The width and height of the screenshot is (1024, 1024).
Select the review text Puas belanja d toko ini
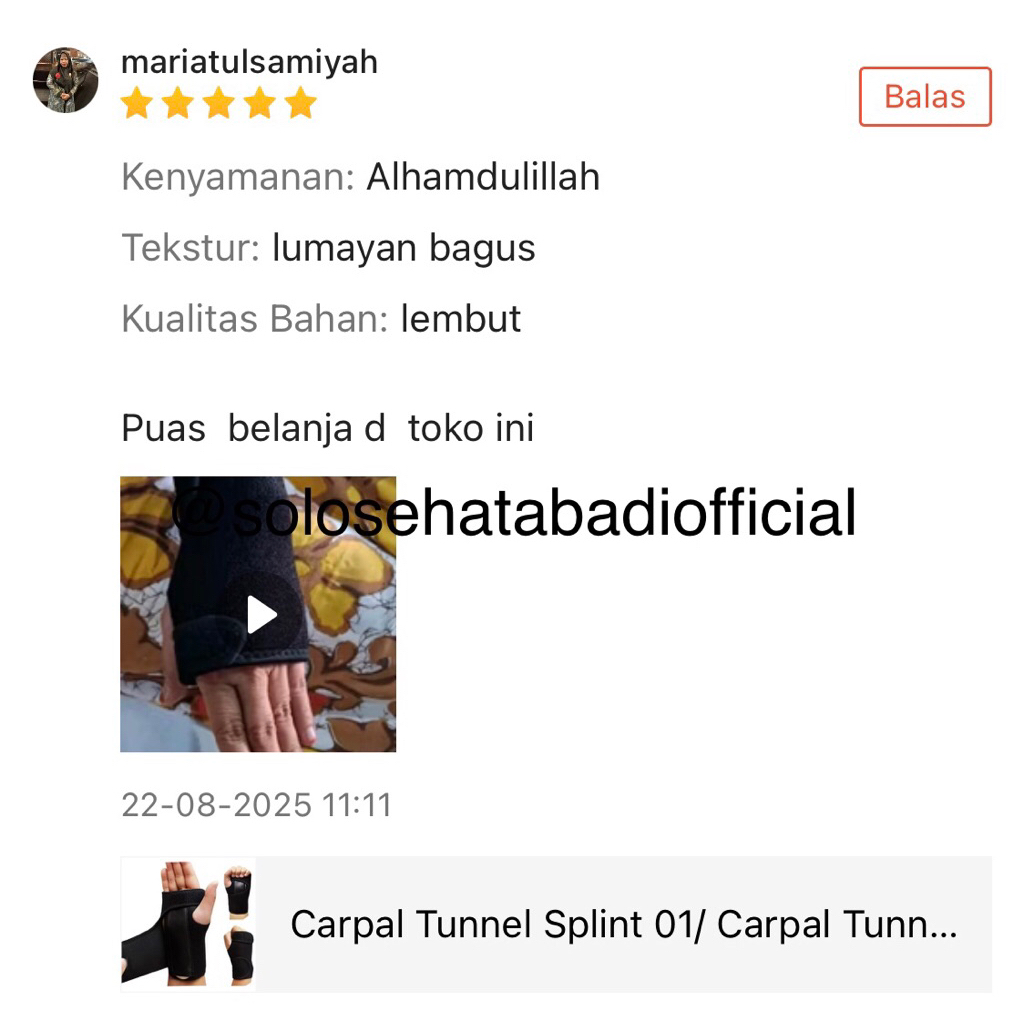pyautogui.click(x=328, y=428)
